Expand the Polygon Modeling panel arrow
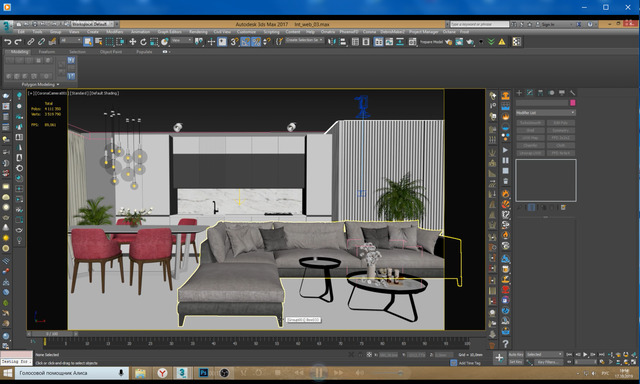 click(x=58, y=84)
